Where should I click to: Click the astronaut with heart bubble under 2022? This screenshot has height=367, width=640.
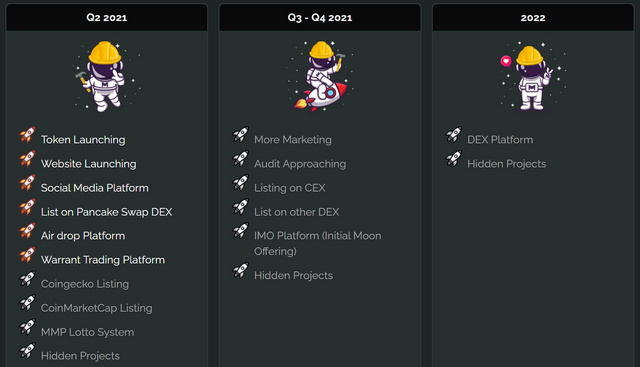tap(533, 78)
